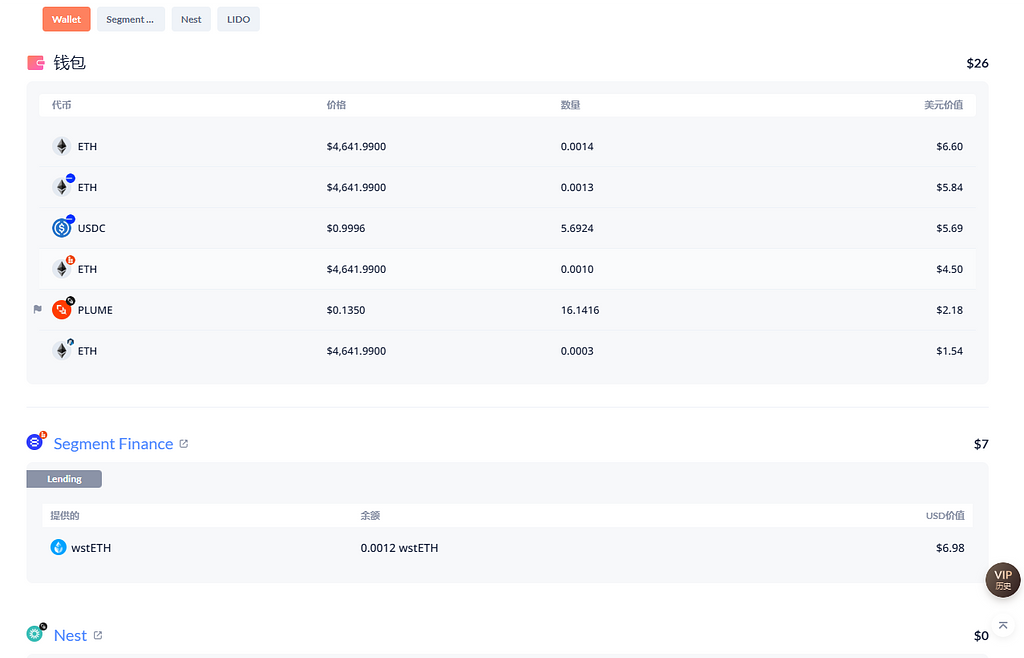Click the 价格 column header

pos(336,105)
